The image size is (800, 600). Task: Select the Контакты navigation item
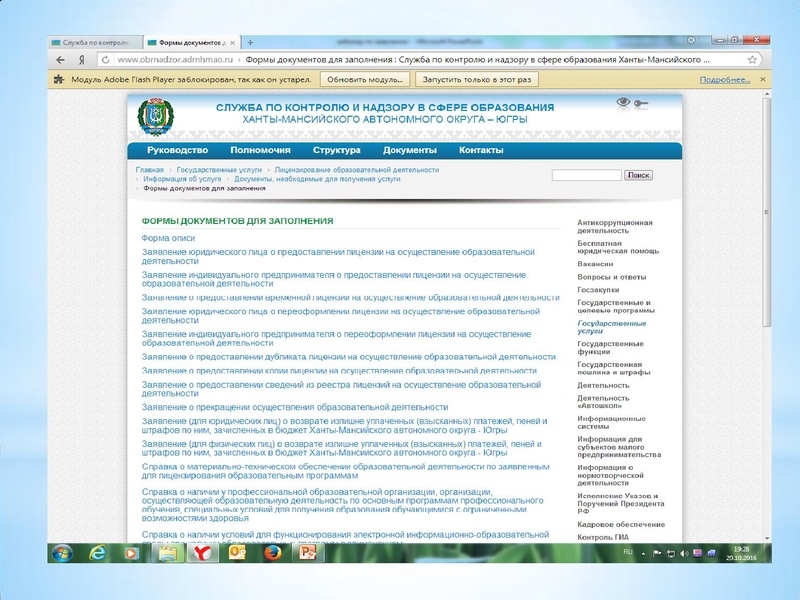point(481,151)
